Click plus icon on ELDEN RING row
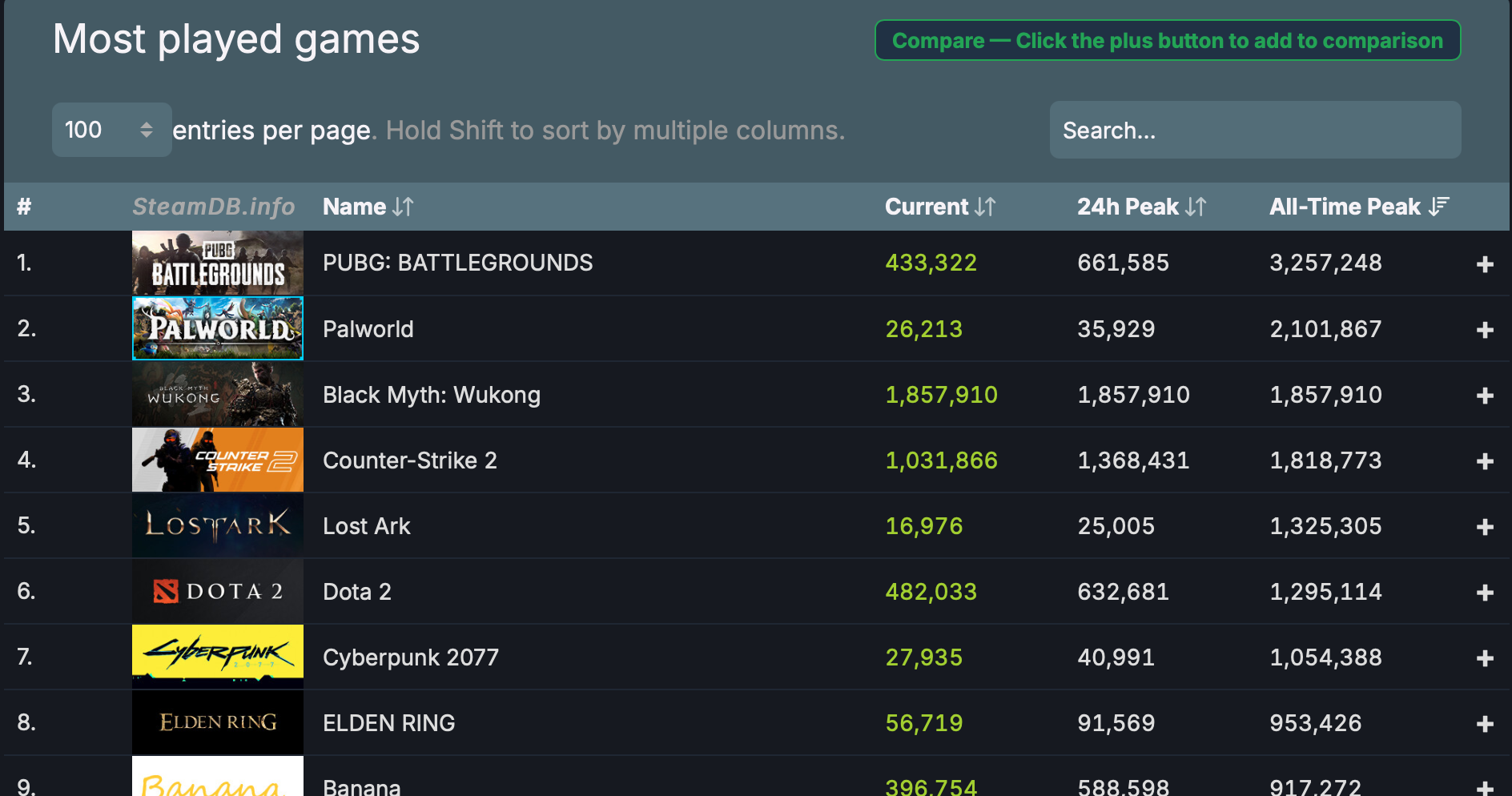This screenshot has width=1512, height=796. tap(1485, 723)
